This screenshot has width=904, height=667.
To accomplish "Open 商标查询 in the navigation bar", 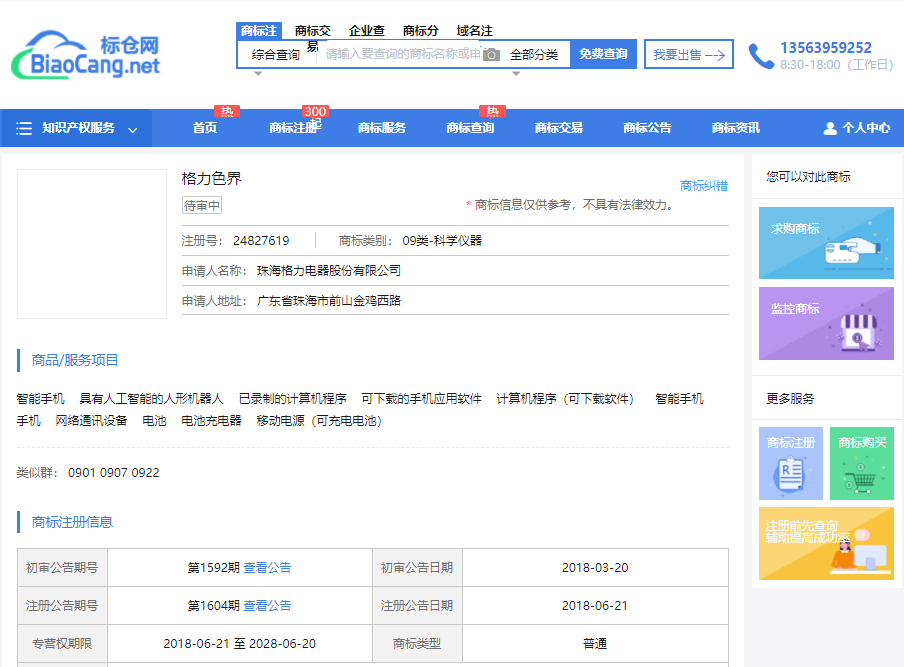I will pos(470,128).
